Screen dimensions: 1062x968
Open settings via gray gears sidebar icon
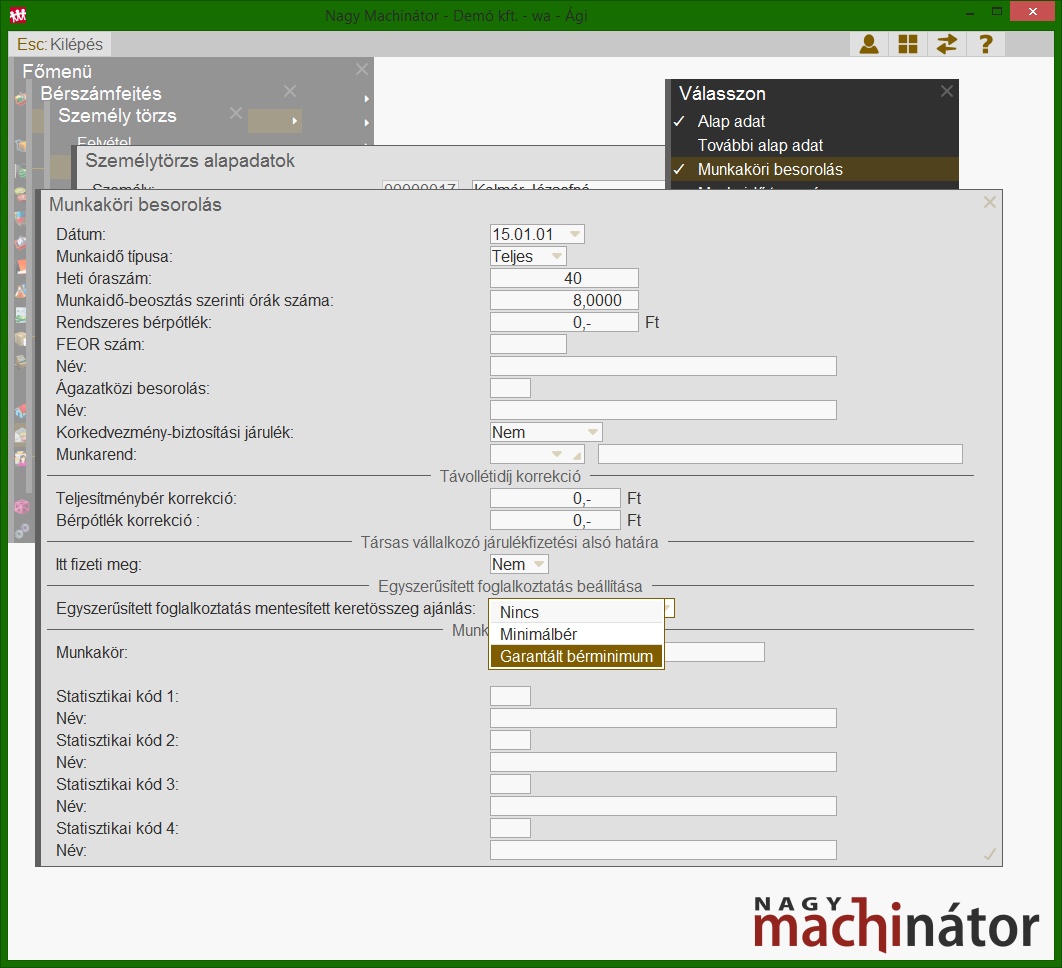click(21, 531)
